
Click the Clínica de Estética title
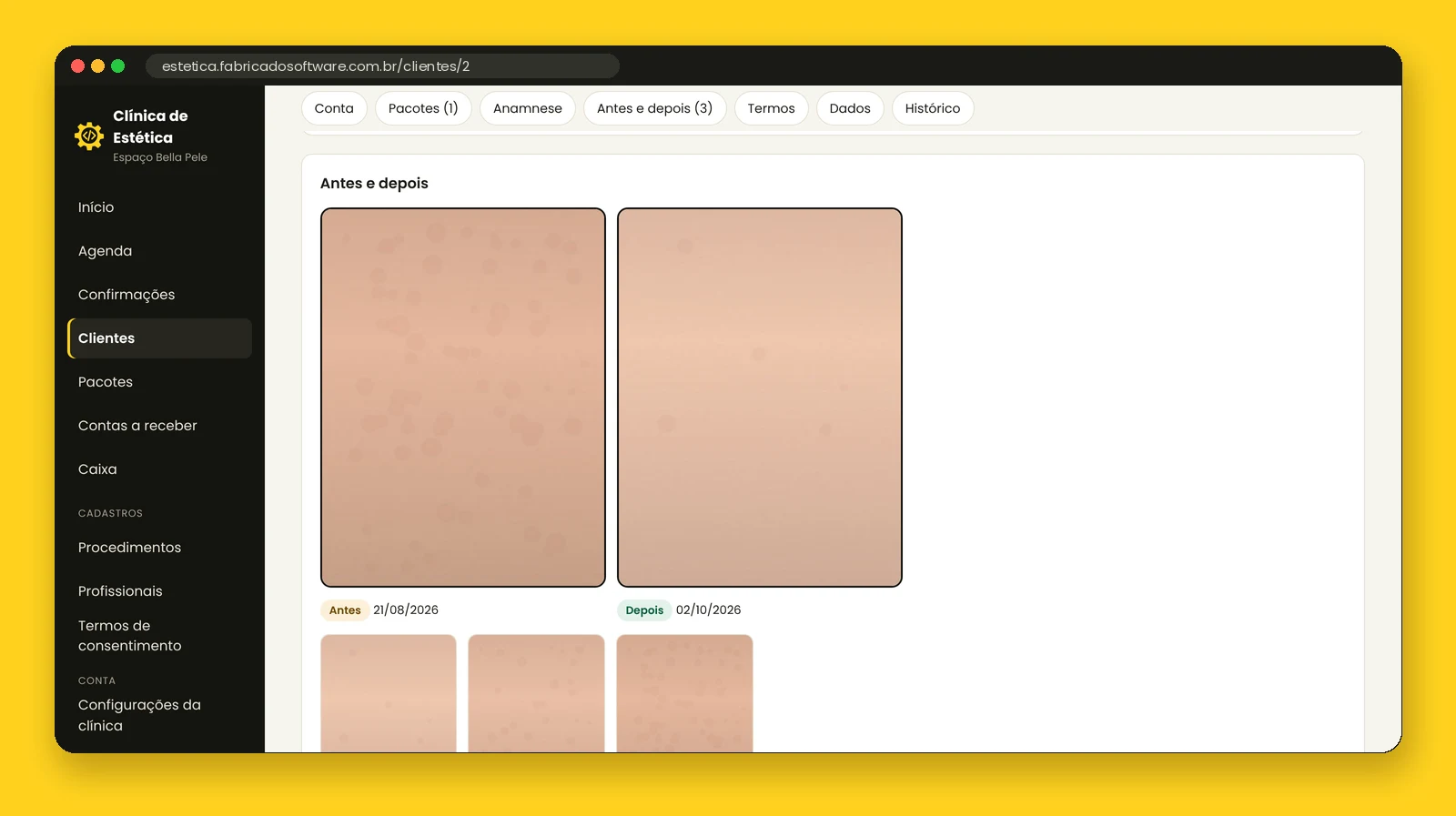pyautogui.click(x=150, y=126)
